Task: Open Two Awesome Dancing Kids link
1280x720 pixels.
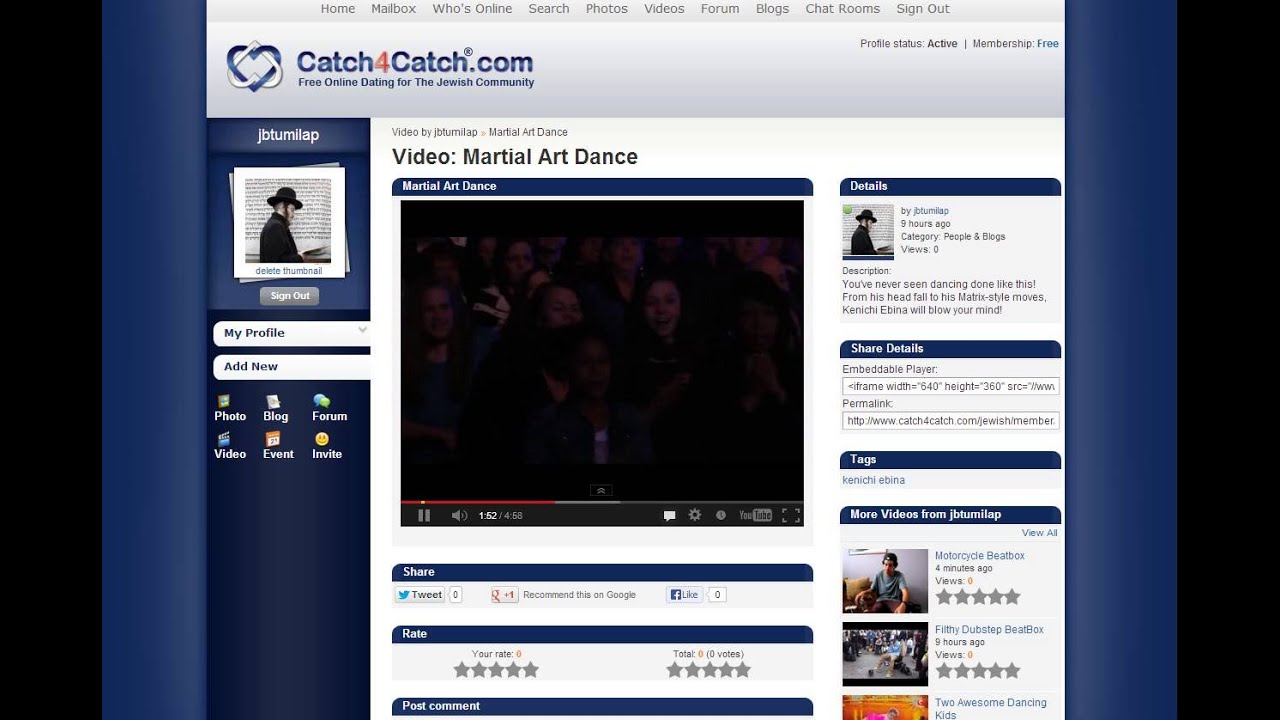Action: (991, 709)
